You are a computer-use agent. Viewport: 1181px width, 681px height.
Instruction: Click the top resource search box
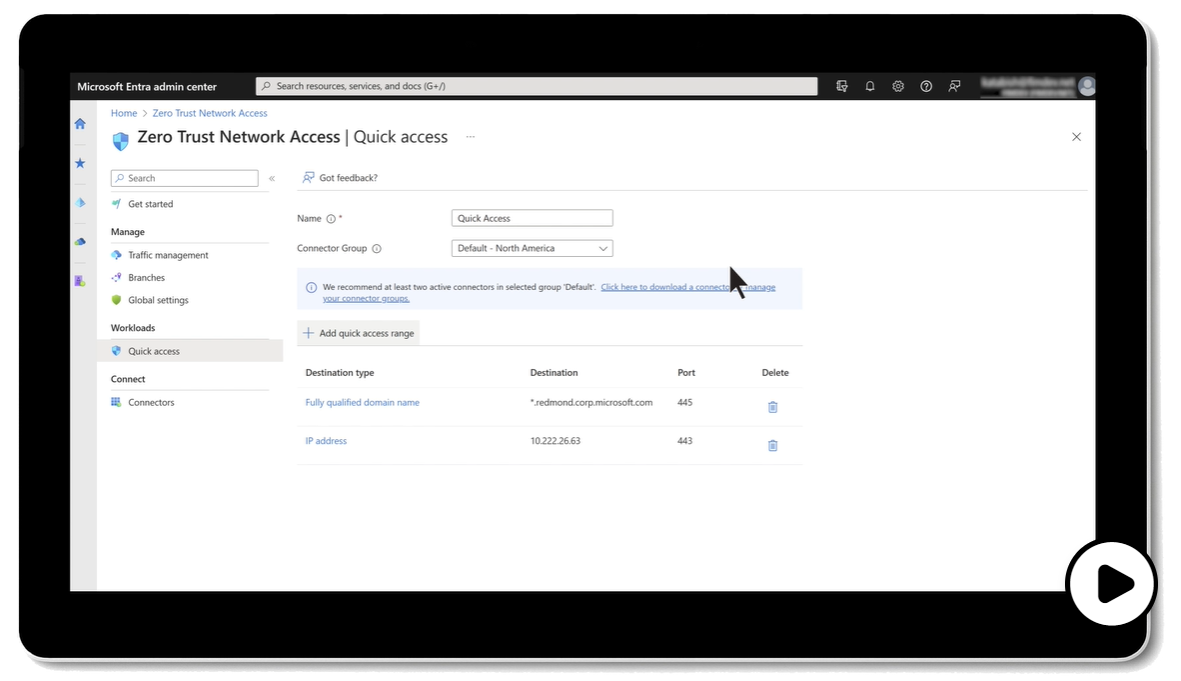(537, 87)
